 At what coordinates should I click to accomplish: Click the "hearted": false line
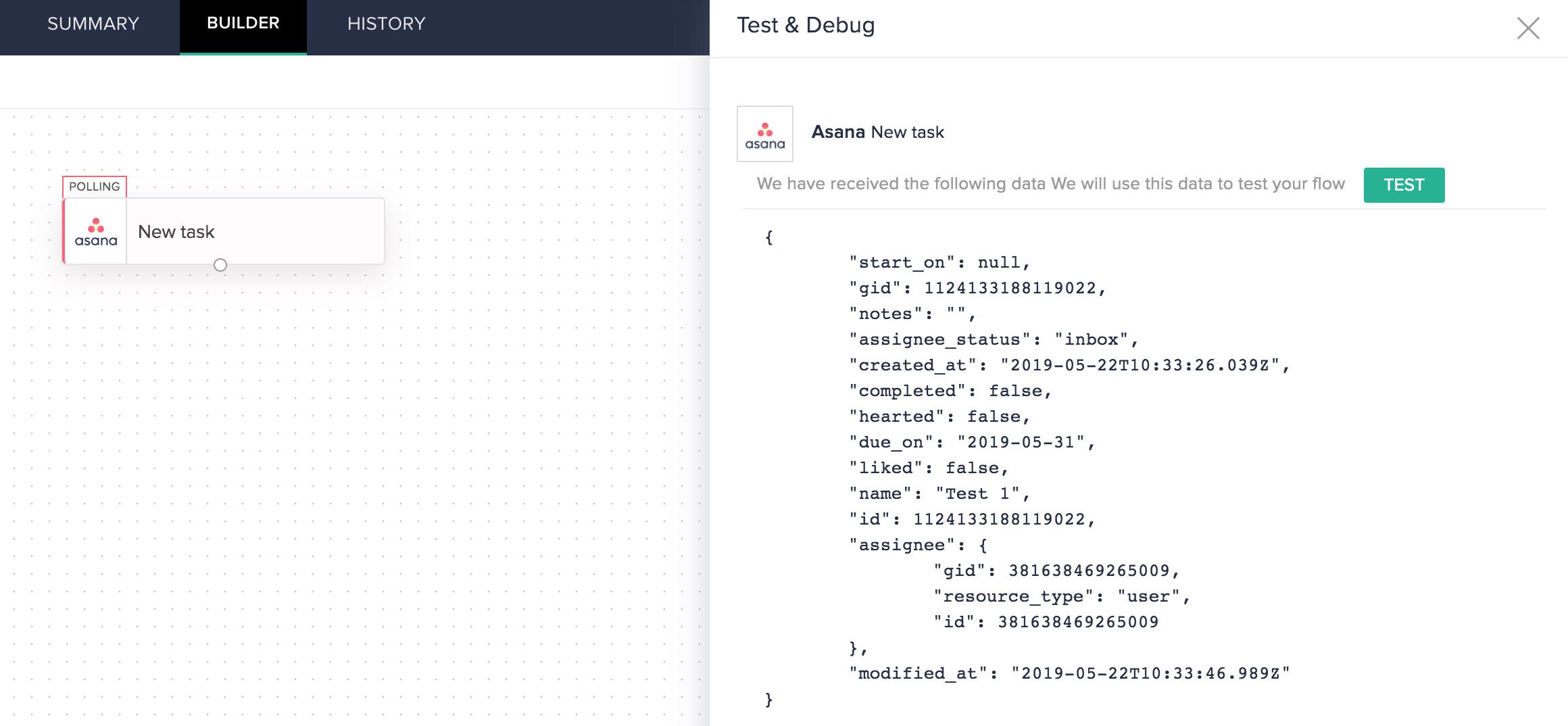click(x=939, y=417)
